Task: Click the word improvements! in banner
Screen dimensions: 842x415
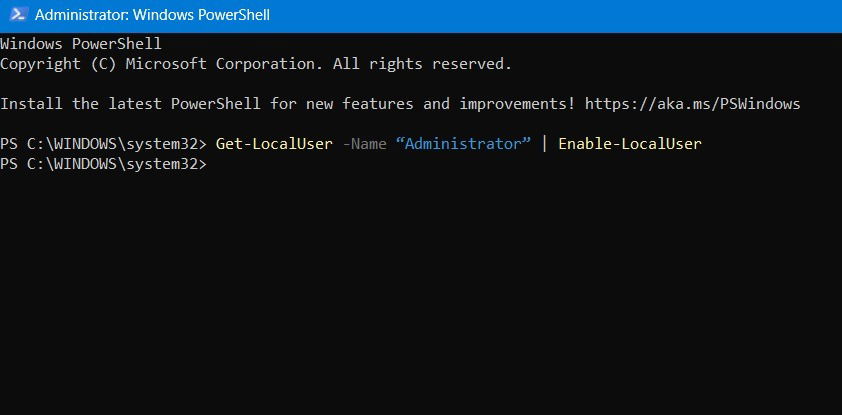Action: (517, 104)
